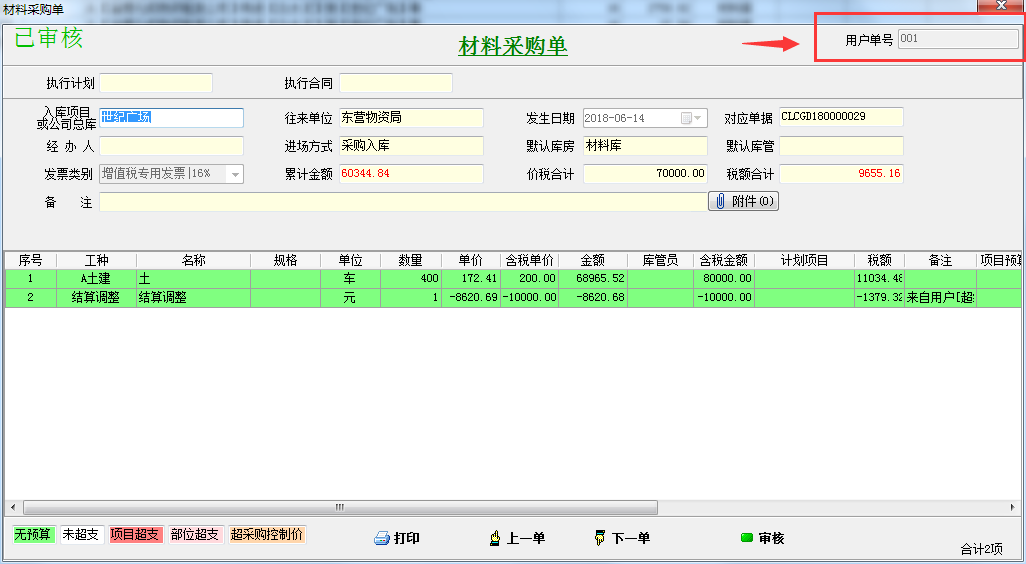
Task: Click the 入库项目 field showing 世纪广场
Action: [171, 118]
